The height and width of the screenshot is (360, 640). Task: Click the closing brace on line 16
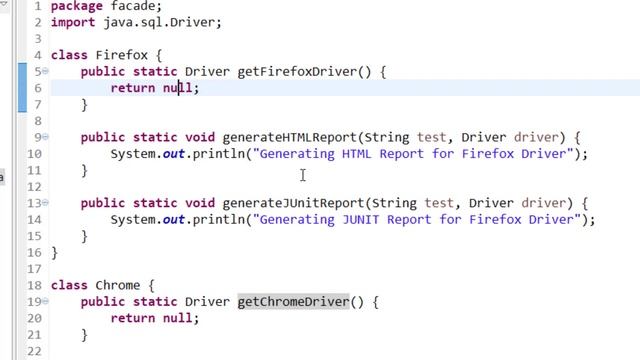54,253
